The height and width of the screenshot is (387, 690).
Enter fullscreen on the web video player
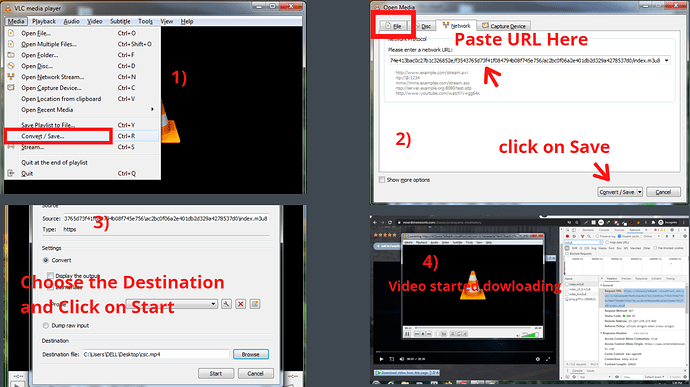(x=548, y=359)
